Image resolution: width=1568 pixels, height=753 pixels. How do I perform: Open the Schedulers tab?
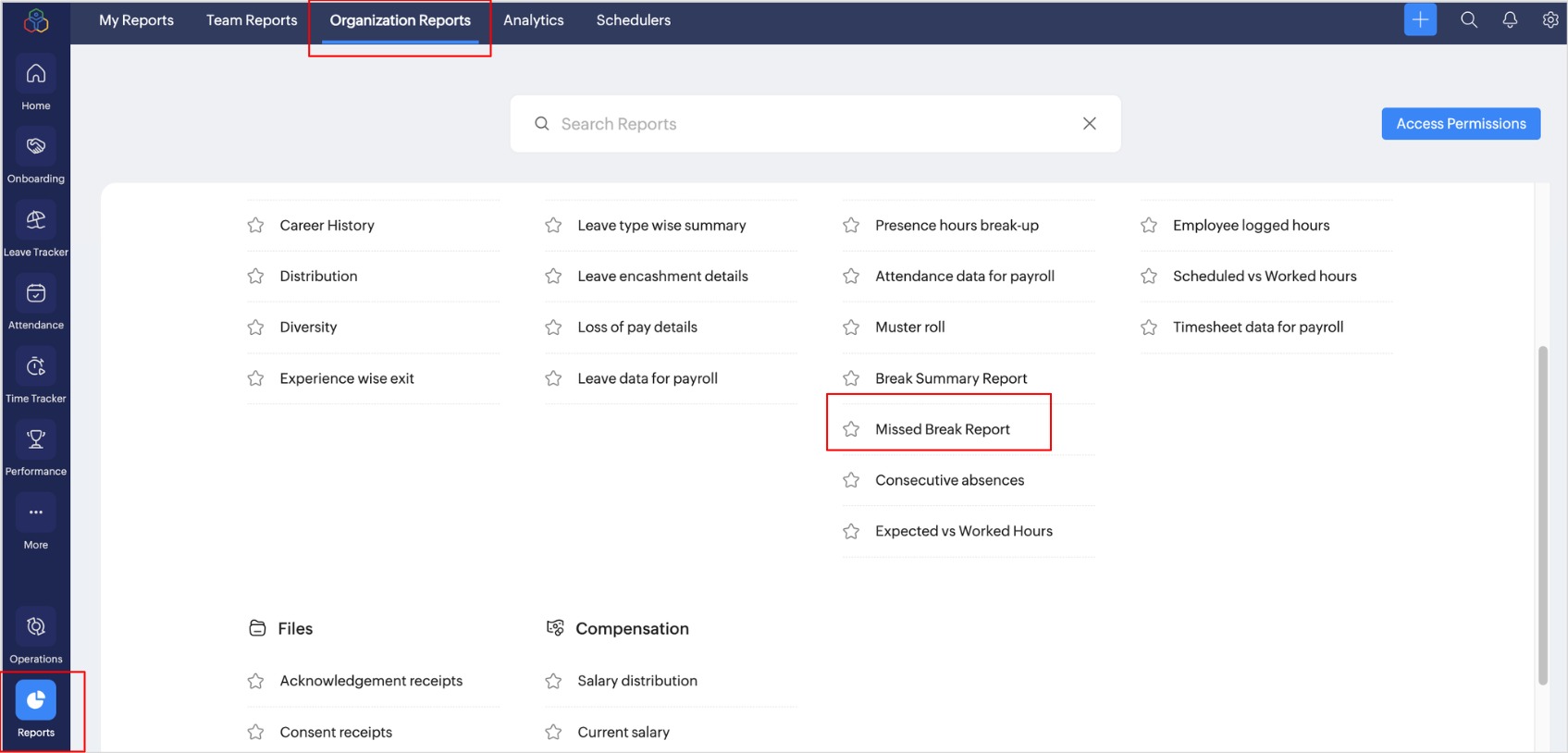coord(633,20)
